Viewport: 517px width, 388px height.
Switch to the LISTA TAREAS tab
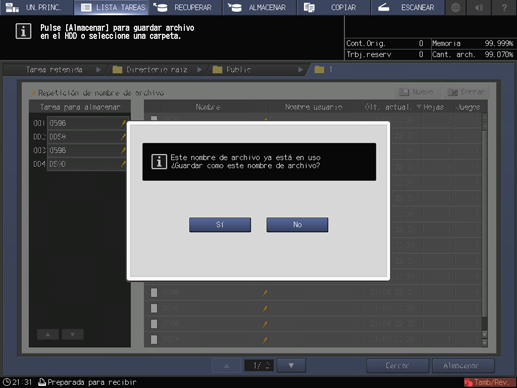click(111, 7)
